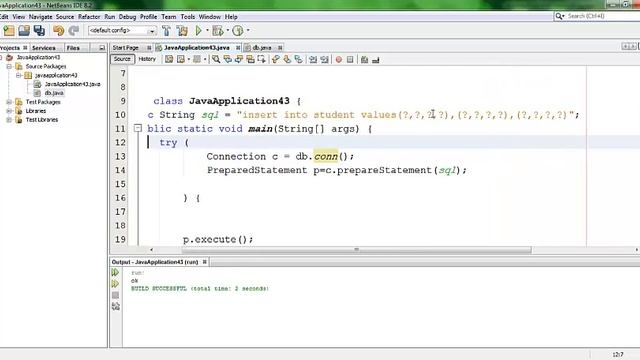Click Stop Macro Recording icon
Viewport: 640px width, 360px height.
pos(350,60)
